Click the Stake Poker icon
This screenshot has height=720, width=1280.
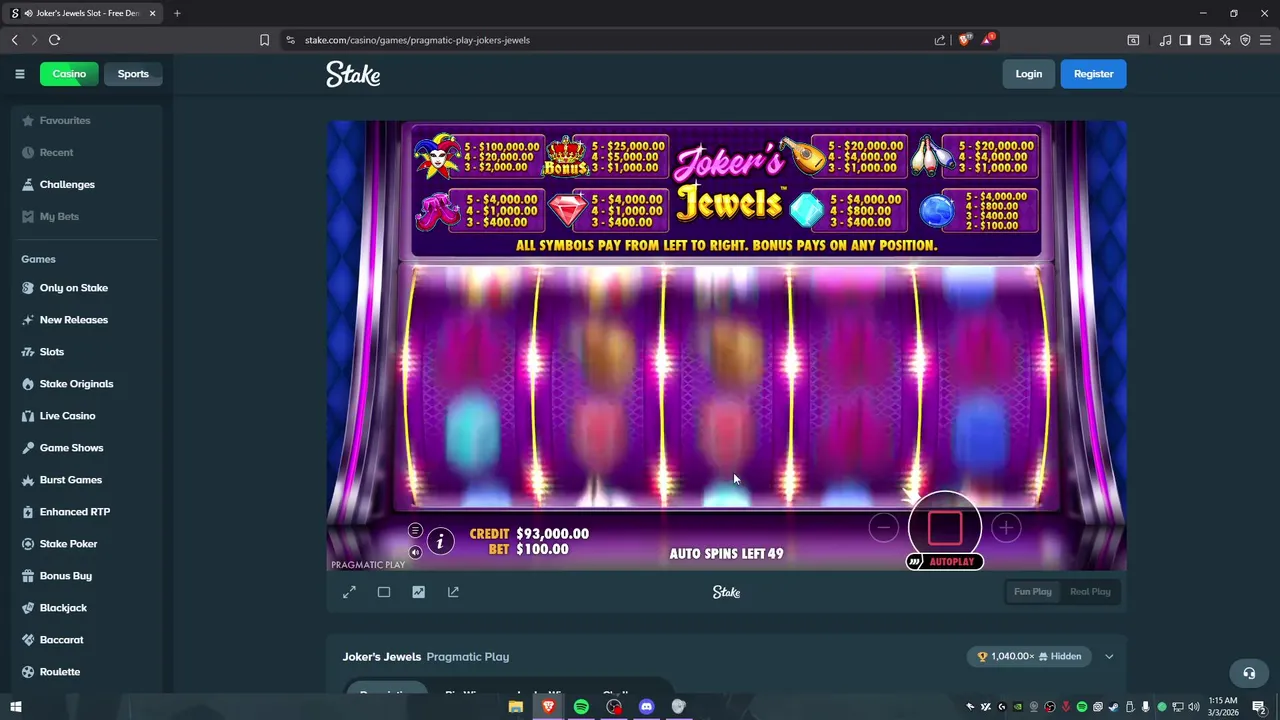pos(28,544)
